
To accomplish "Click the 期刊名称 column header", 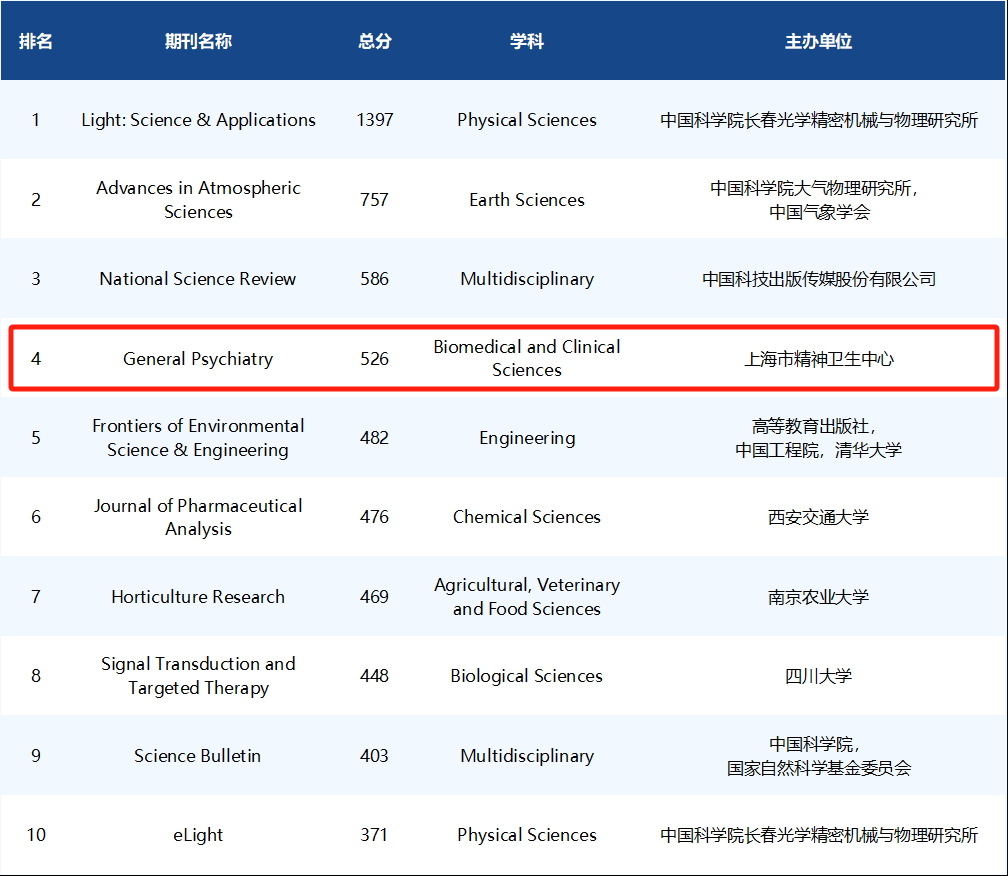I will (198, 41).
